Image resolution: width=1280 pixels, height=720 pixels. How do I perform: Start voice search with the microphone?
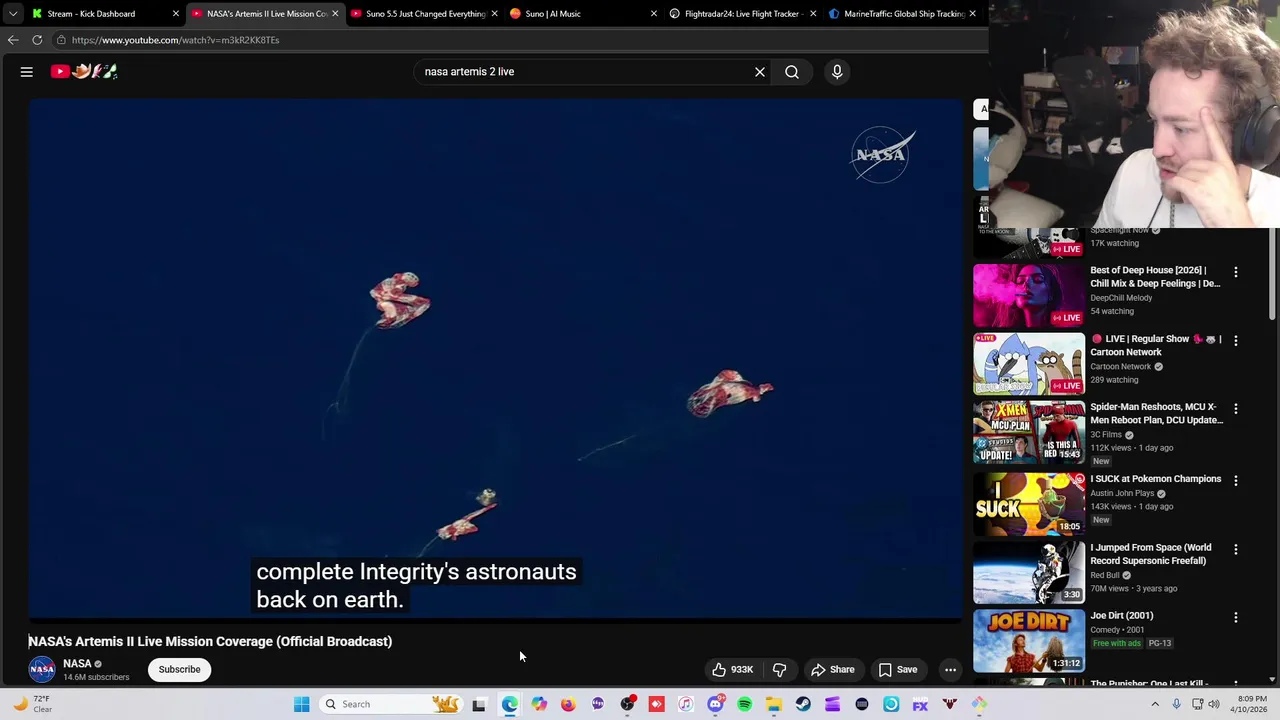point(837,72)
